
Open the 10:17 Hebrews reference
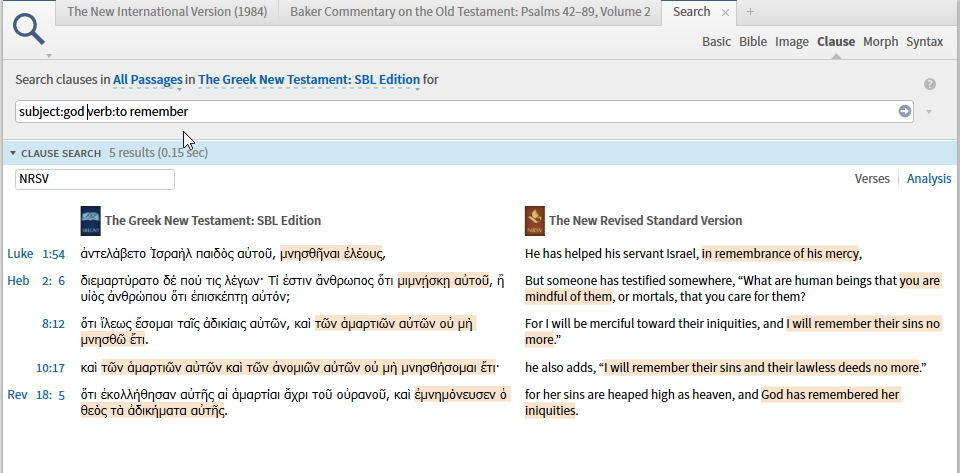pos(50,368)
